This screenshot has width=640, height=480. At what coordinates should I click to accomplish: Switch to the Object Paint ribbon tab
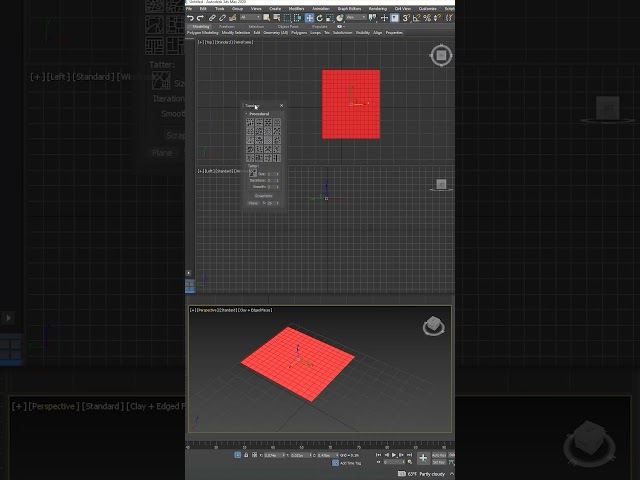(288, 27)
